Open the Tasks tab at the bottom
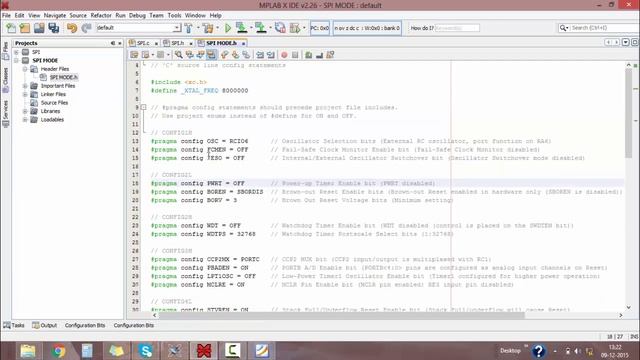This screenshot has width=640, height=360. [x=14, y=325]
